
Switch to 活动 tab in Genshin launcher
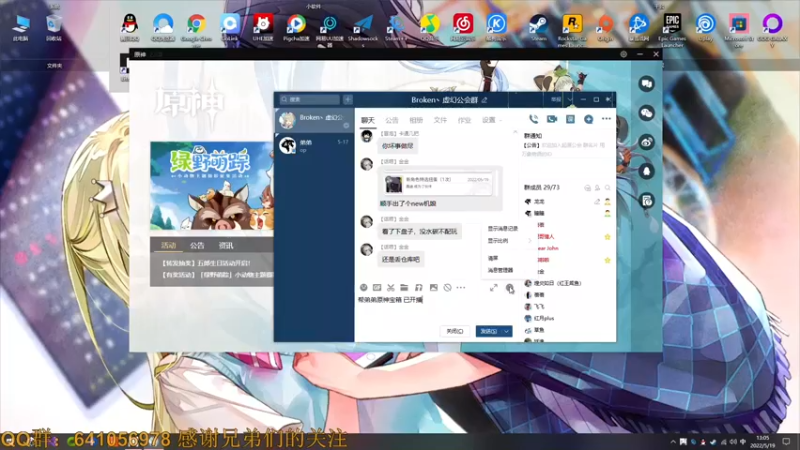tap(168, 245)
